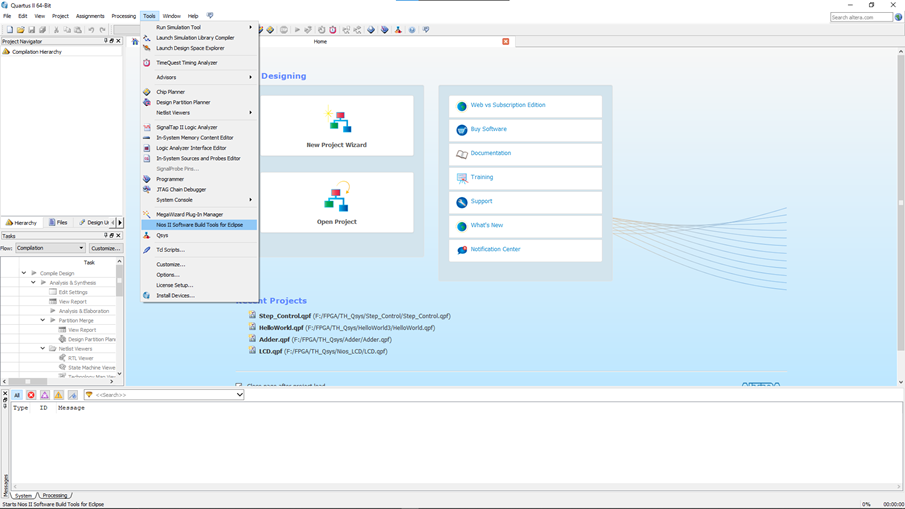Click the Chip Planner icon in Tools menu
Image resolution: width=905 pixels, height=509 pixels.
(147, 92)
